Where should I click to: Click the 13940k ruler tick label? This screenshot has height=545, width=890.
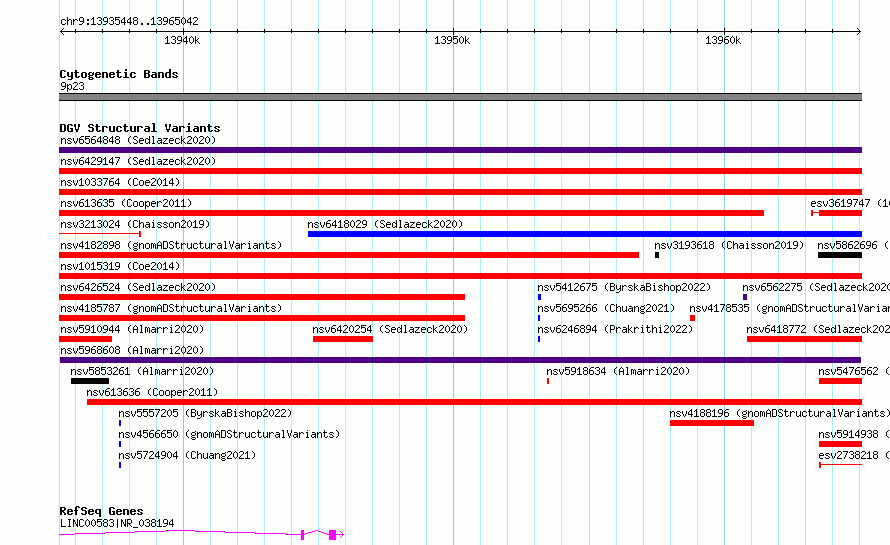click(182, 40)
